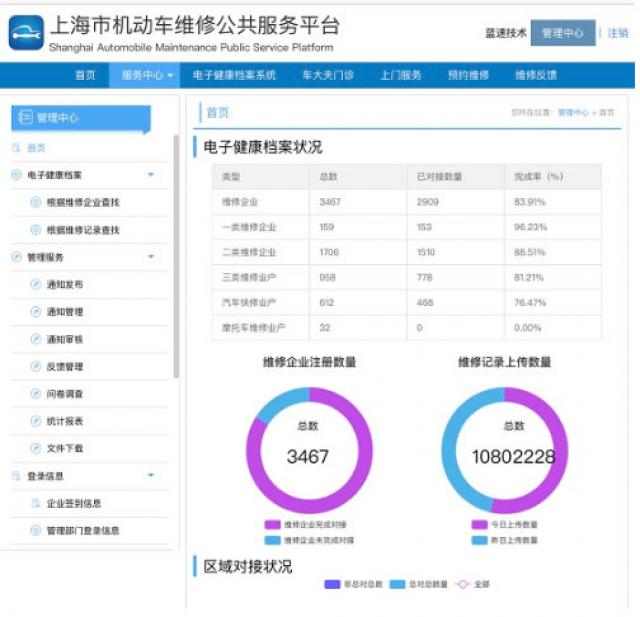Open the 服务中心 dropdown menu
Image resolution: width=640 pixels, height=617 pixels.
tap(147, 75)
